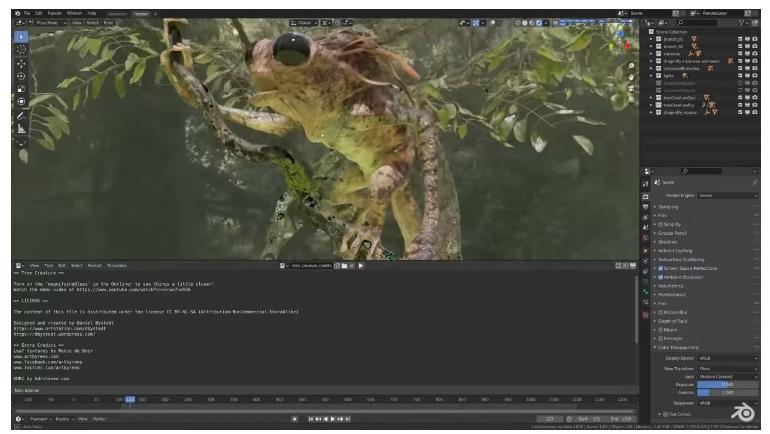Disable Ambient Occlusion checkbox
The height and width of the screenshot is (434, 770).
tap(661, 277)
